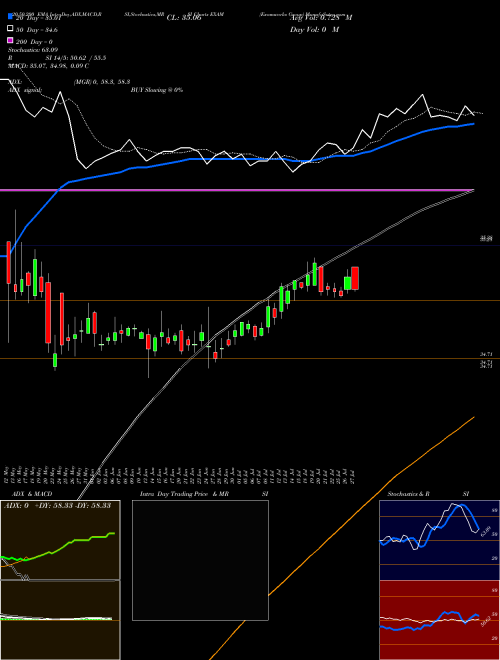Click the 'CL: 35.06' closing price label
This screenshot has width=500, height=660.
[184, 18]
